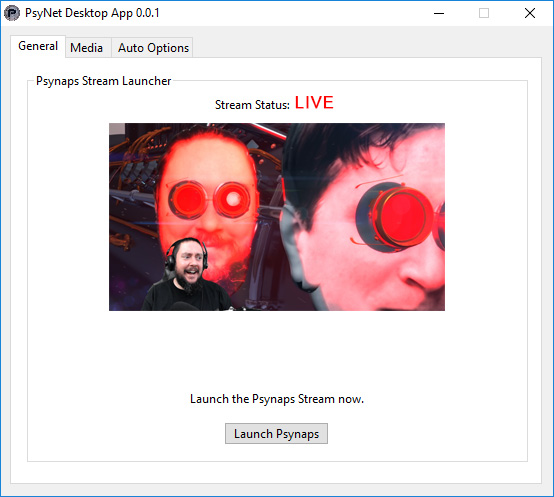Open the Media tab
Image resolution: width=554 pixels, height=497 pixels.
(x=87, y=48)
